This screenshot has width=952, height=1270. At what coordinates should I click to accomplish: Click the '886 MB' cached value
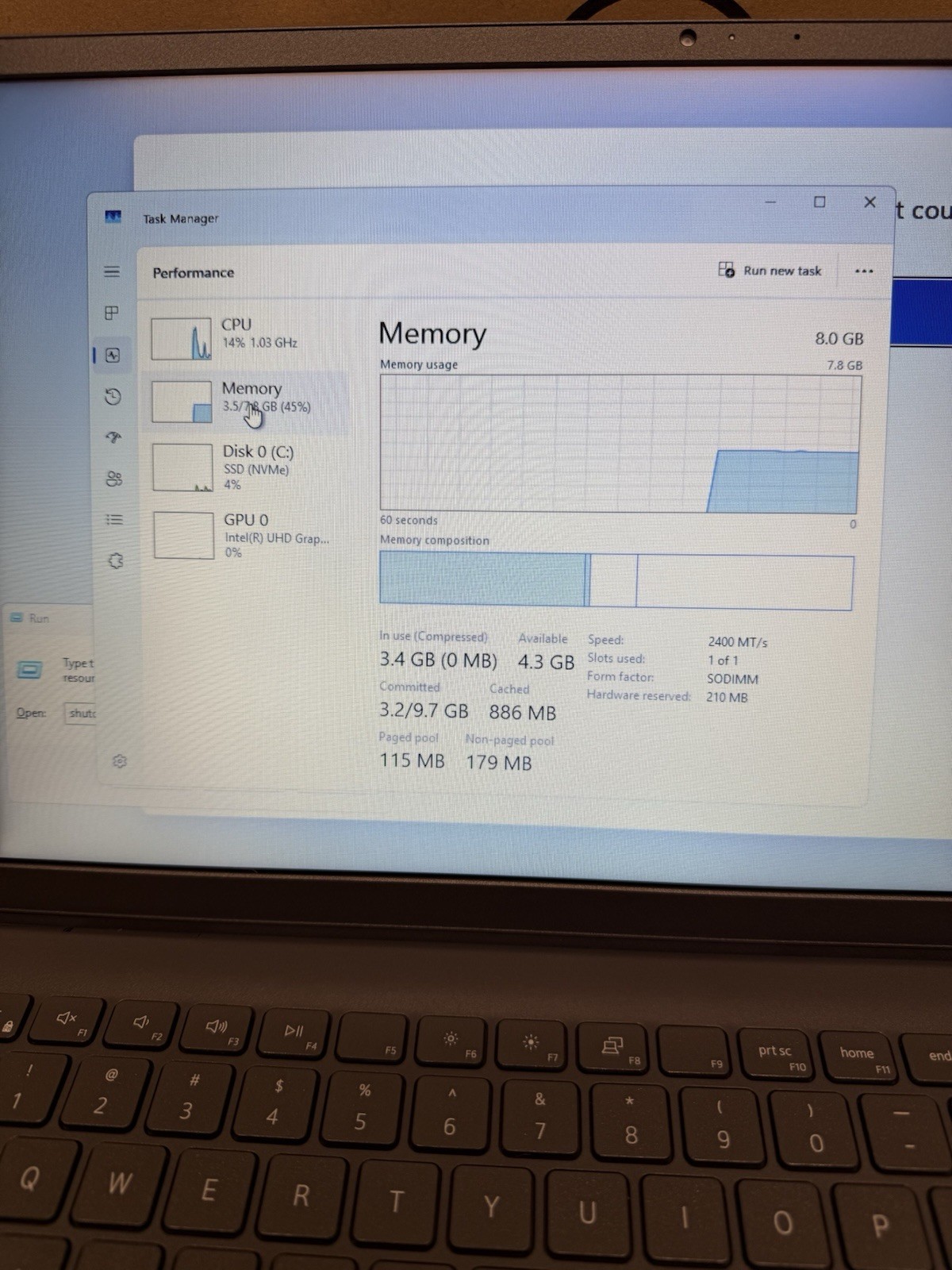pyautogui.click(x=522, y=713)
